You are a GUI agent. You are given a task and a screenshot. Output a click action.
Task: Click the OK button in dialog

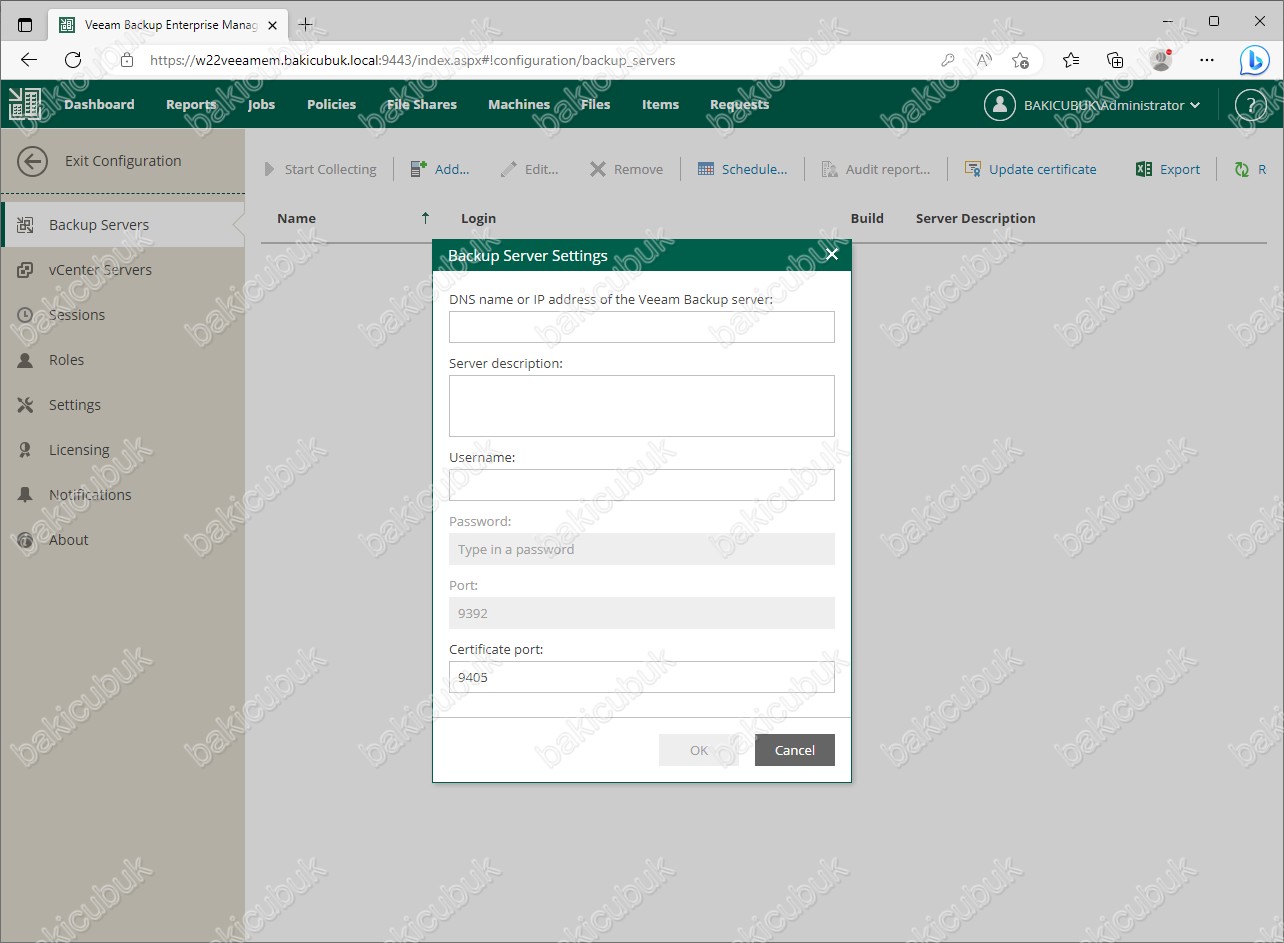[698, 750]
